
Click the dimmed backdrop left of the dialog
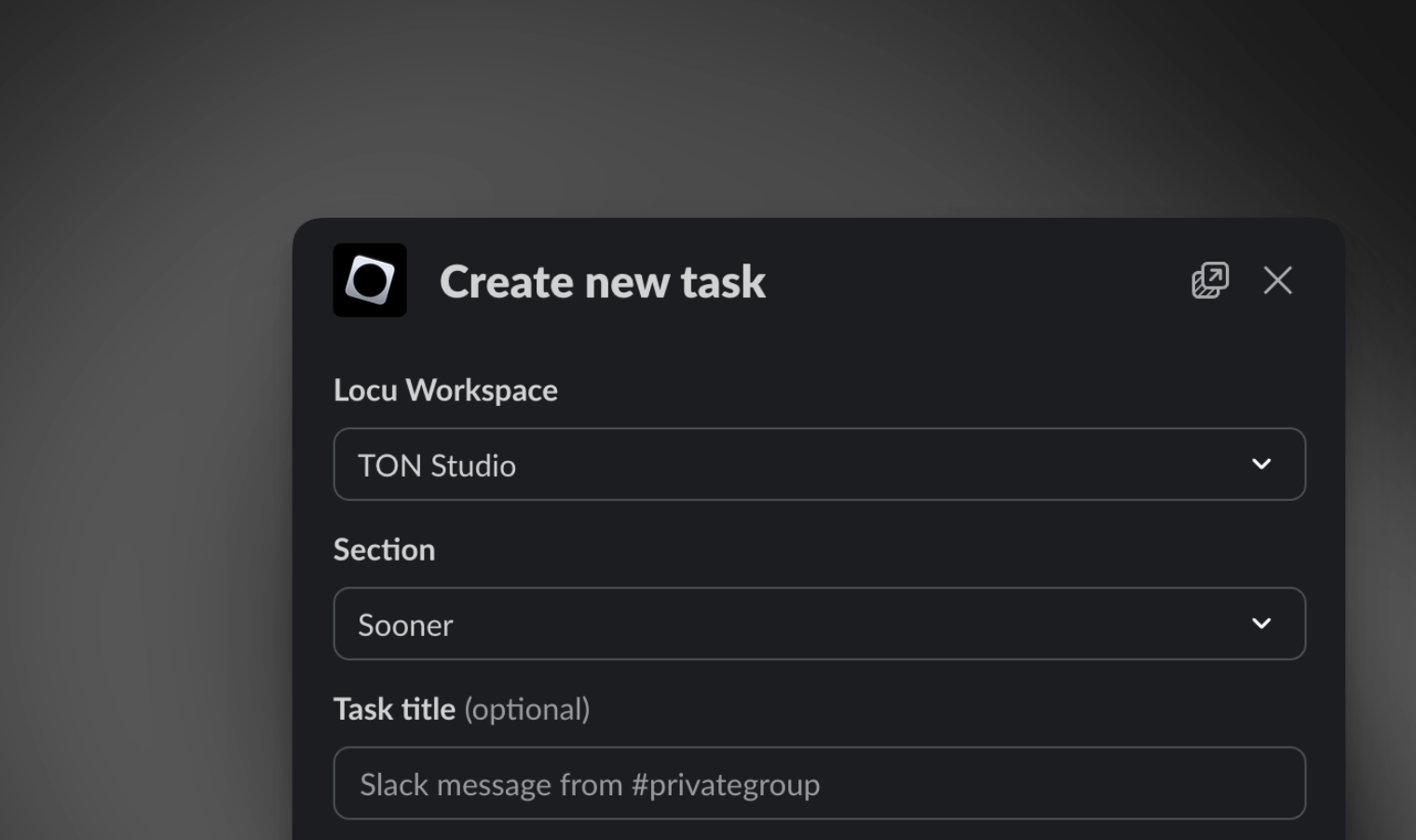click(x=140, y=512)
